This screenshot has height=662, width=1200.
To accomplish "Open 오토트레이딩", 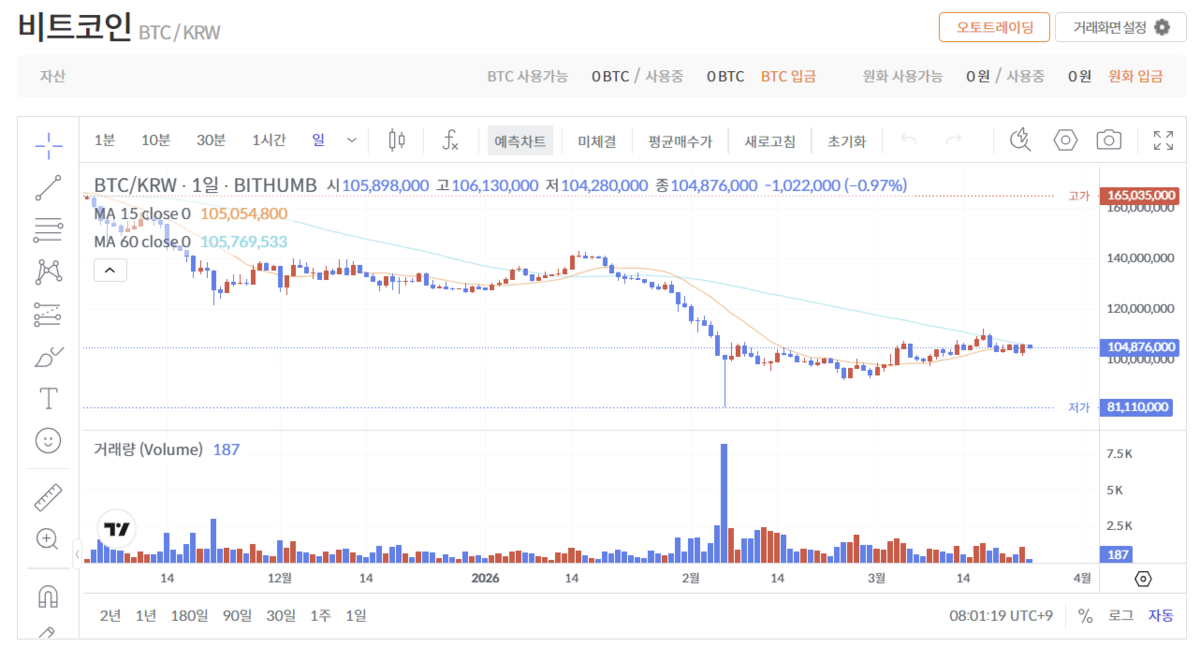I will click(994, 27).
